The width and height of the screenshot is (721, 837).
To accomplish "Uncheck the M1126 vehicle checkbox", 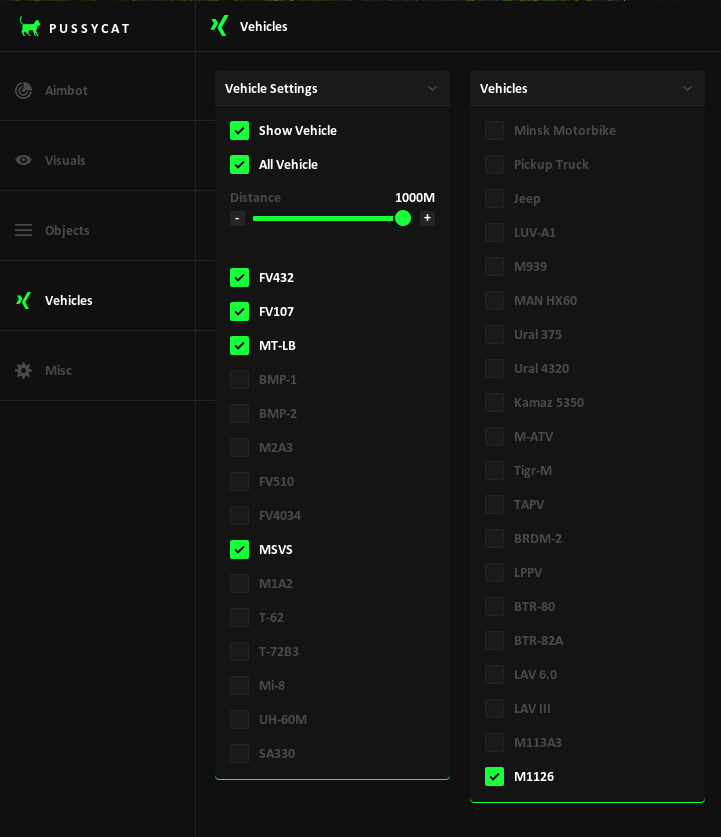I will point(494,776).
